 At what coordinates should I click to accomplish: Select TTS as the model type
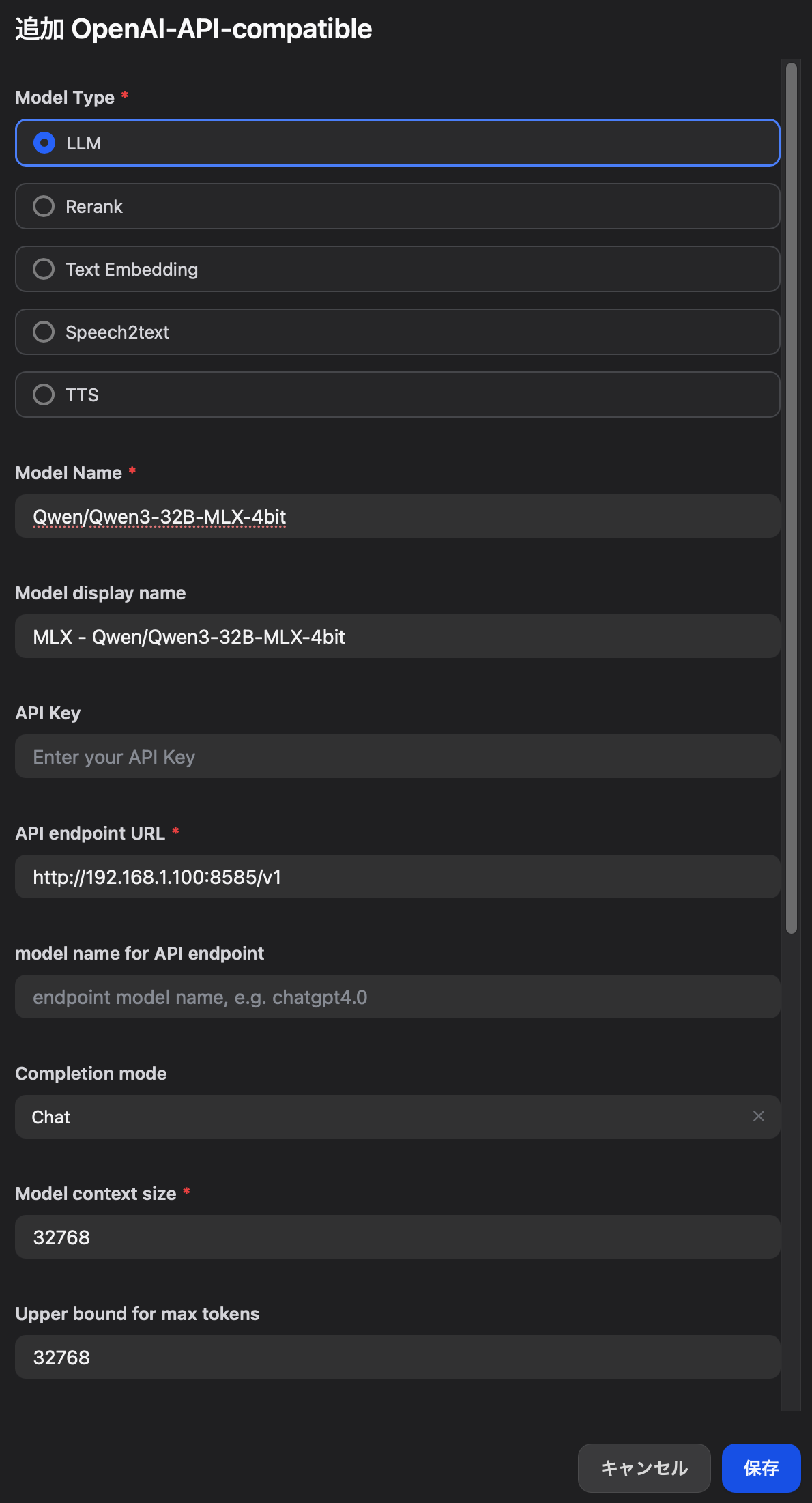point(44,395)
